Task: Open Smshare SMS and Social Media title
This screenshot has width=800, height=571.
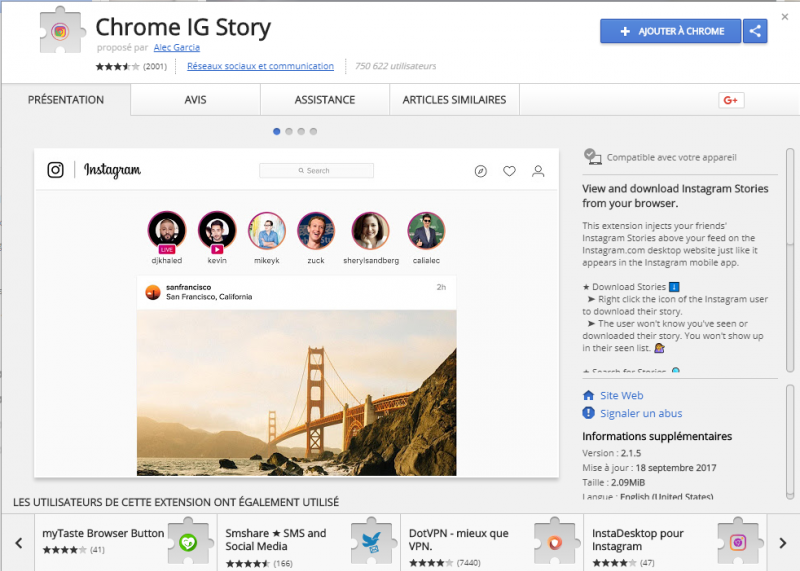Action: tap(276, 539)
